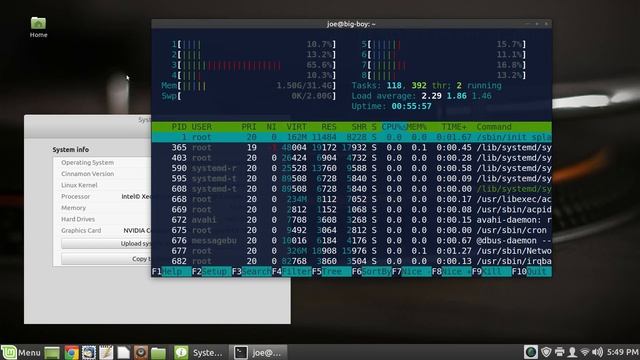Open the printer tray icon

click(560, 352)
